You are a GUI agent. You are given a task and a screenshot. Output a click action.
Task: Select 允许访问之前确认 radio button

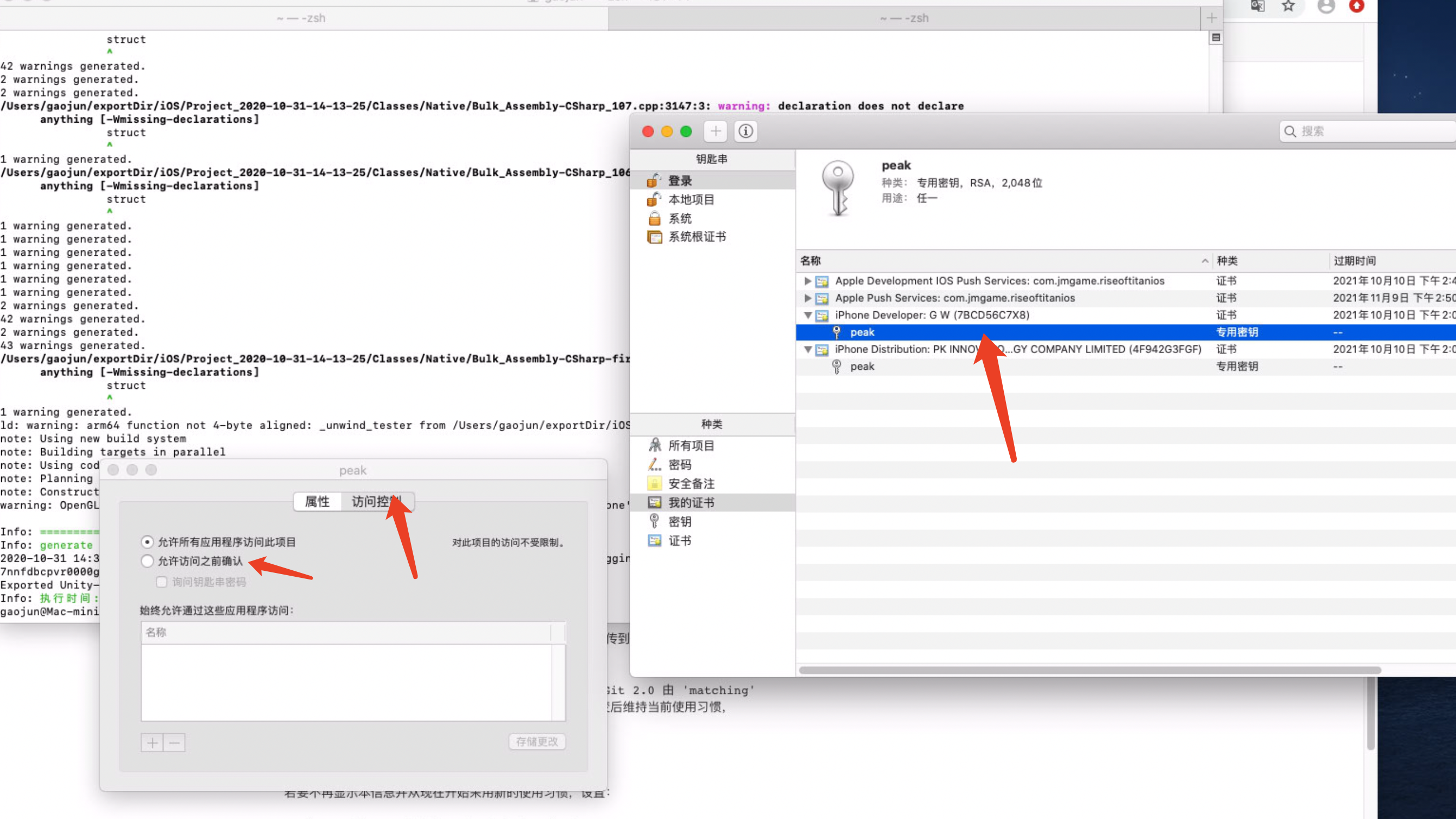147,561
